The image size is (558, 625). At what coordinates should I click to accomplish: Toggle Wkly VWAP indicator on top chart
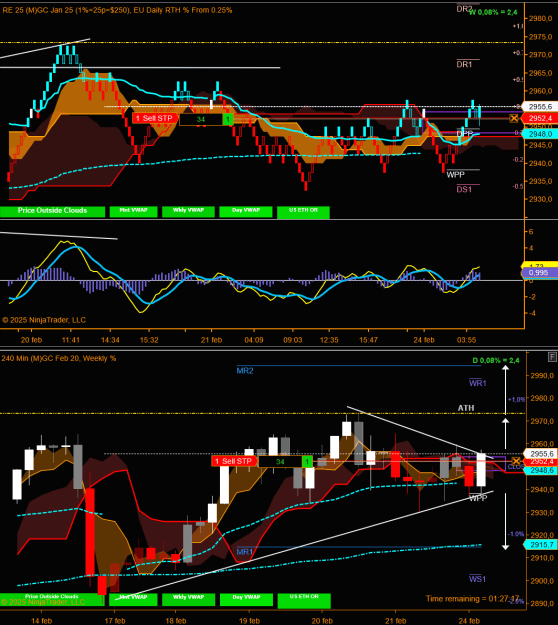tap(188, 211)
